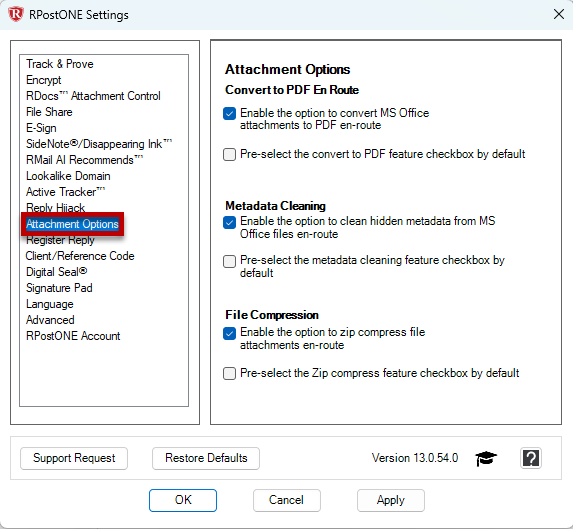Check pre-select Zip compress by default
Image resolution: width=573 pixels, height=529 pixels.
pyautogui.click(x=229, y=373)
